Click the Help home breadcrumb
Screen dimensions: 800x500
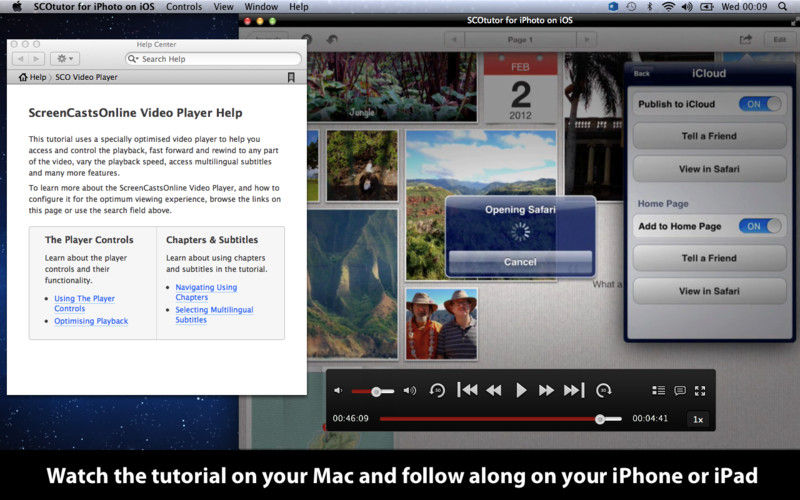click(x=33, y=77)
